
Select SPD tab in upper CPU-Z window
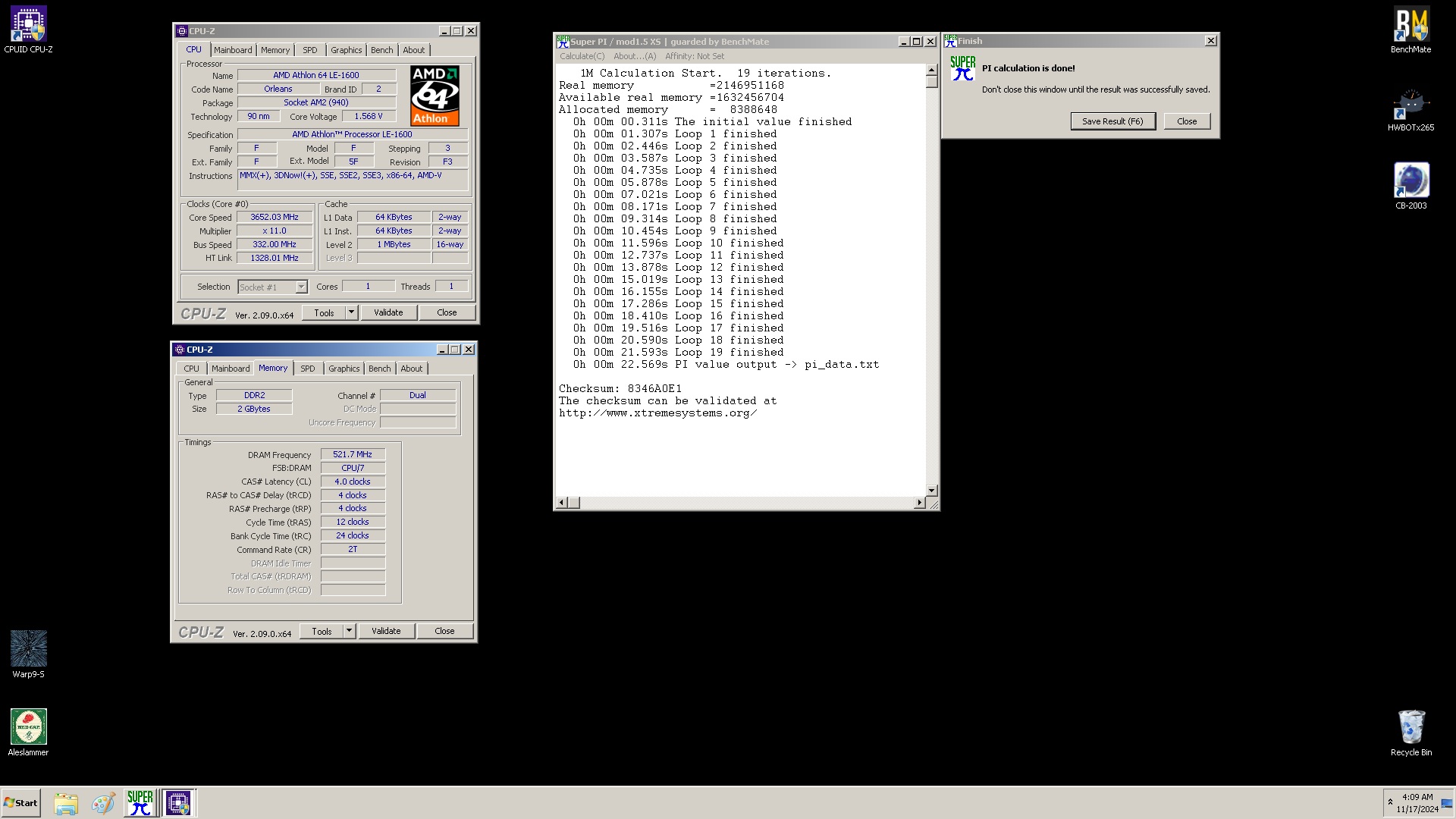coord(310,50)
